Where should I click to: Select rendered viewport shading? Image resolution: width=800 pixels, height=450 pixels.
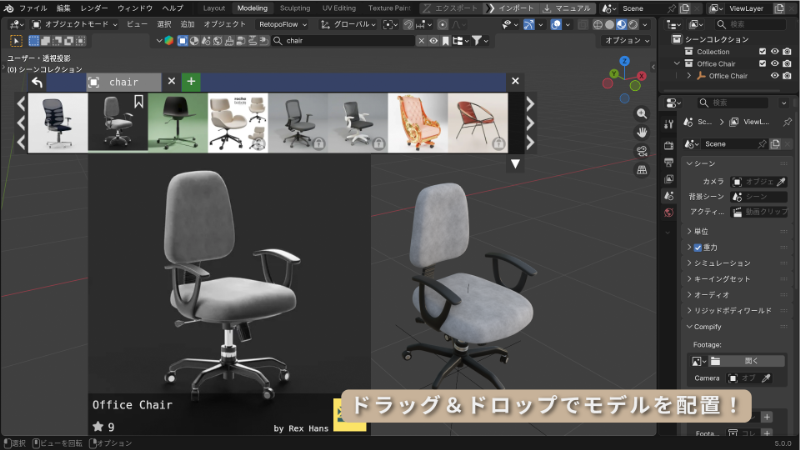pyautogui.click(x=633, y=24)
